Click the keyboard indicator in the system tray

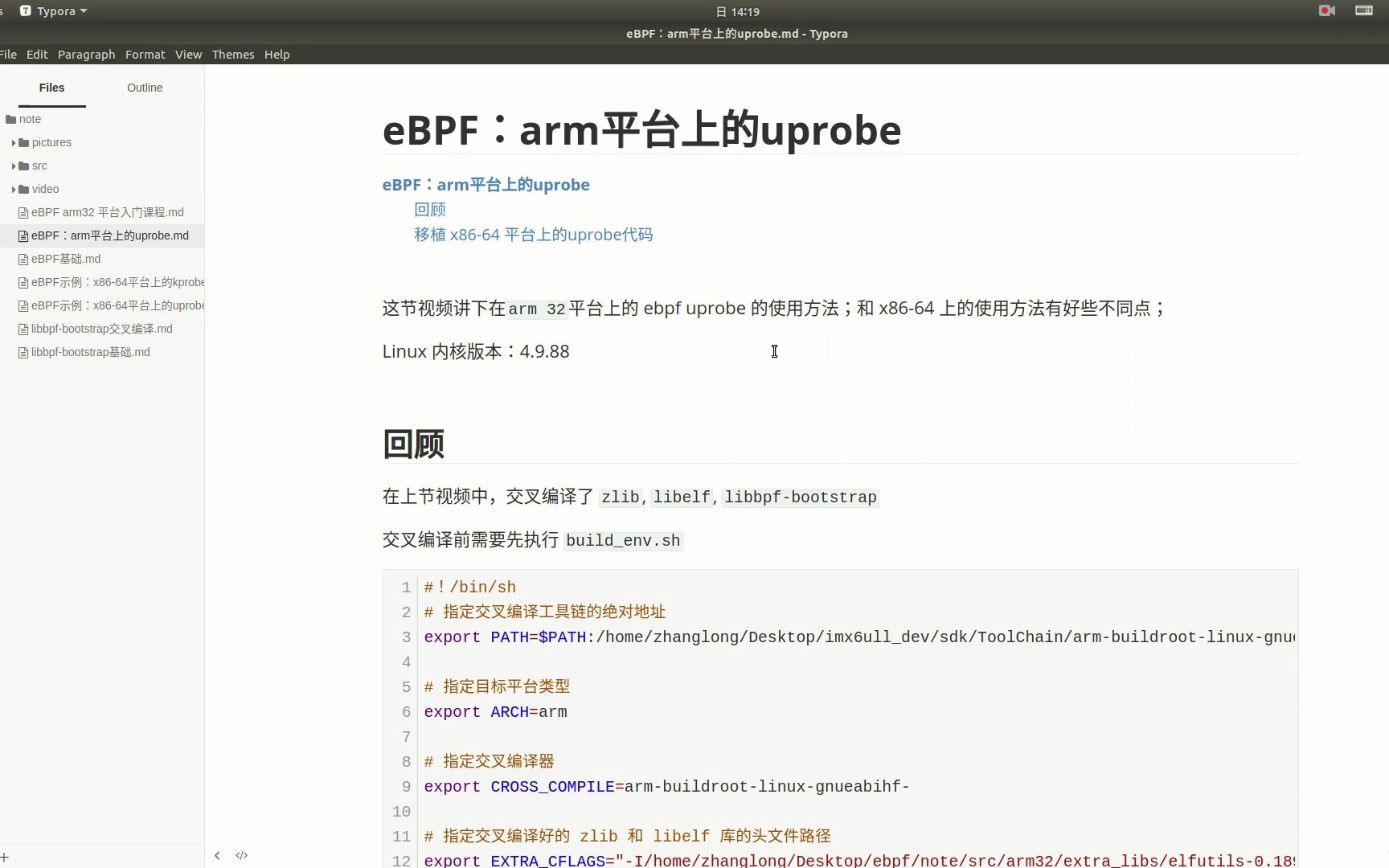click(1363, 10)
